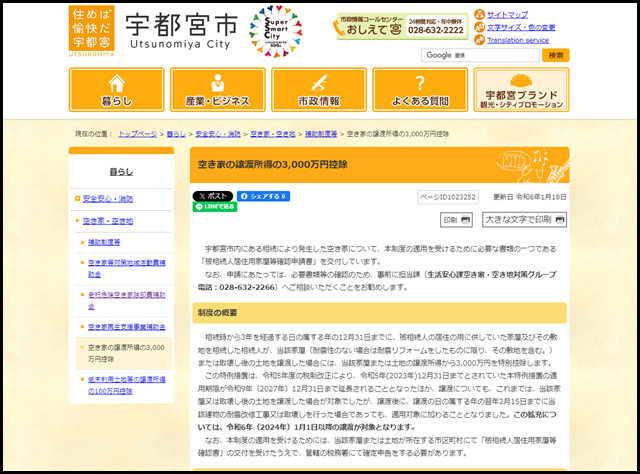This screenshot has width=640, height=474.
Task: Open 低未利用土地等の譲渡所得の100万円控除 sidebar link
Action: (127, 385)
